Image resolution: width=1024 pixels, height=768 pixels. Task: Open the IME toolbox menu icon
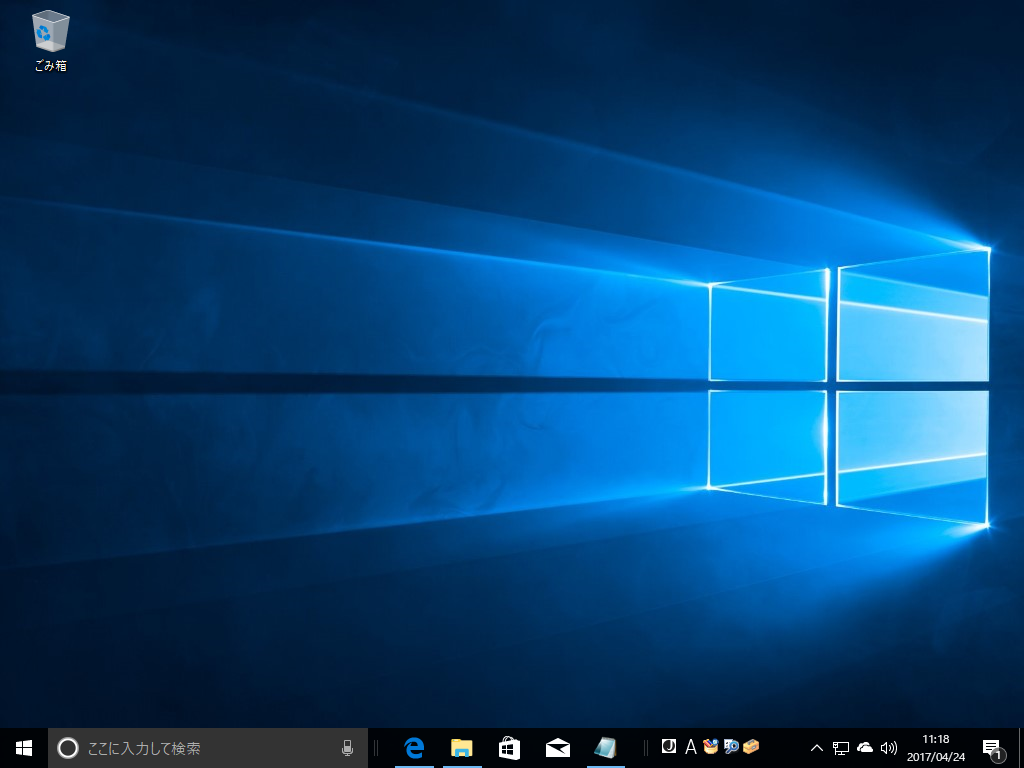pyautogui.click(x=751, y=746)
